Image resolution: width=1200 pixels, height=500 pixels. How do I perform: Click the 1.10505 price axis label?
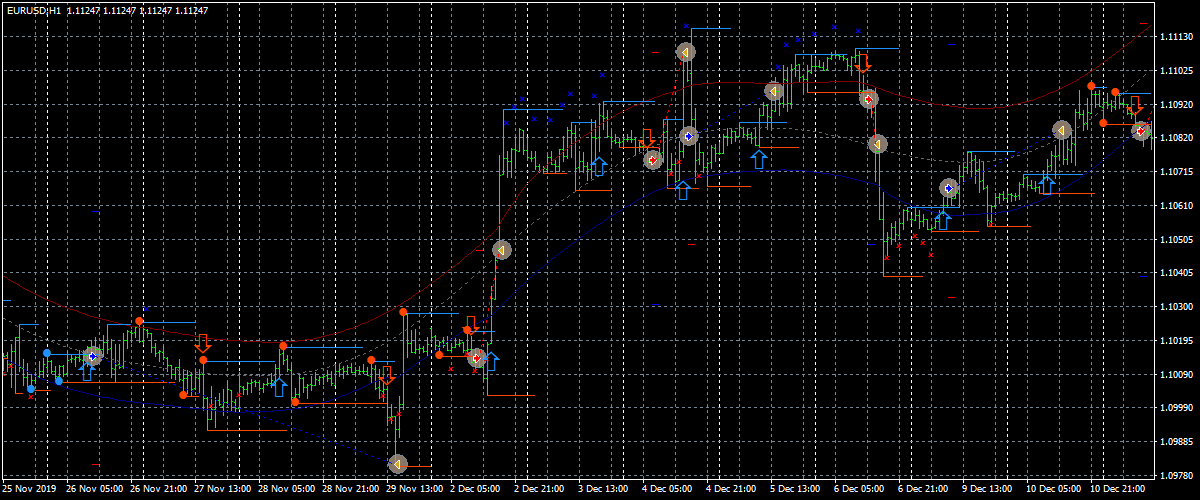(1174, 240)
